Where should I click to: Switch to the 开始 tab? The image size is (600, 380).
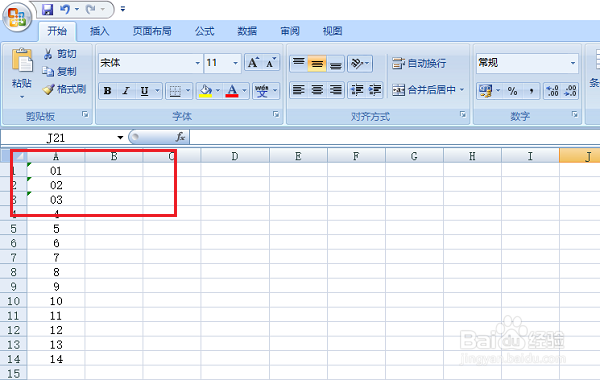point(57,31)
